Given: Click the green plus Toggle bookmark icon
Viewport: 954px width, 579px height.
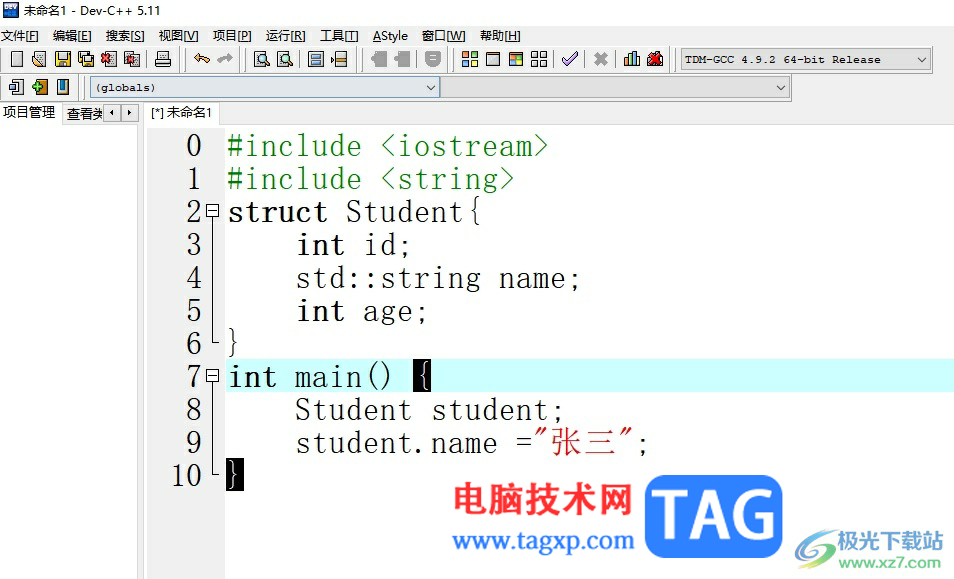Looking at the screenshot, I should (40, 87).
